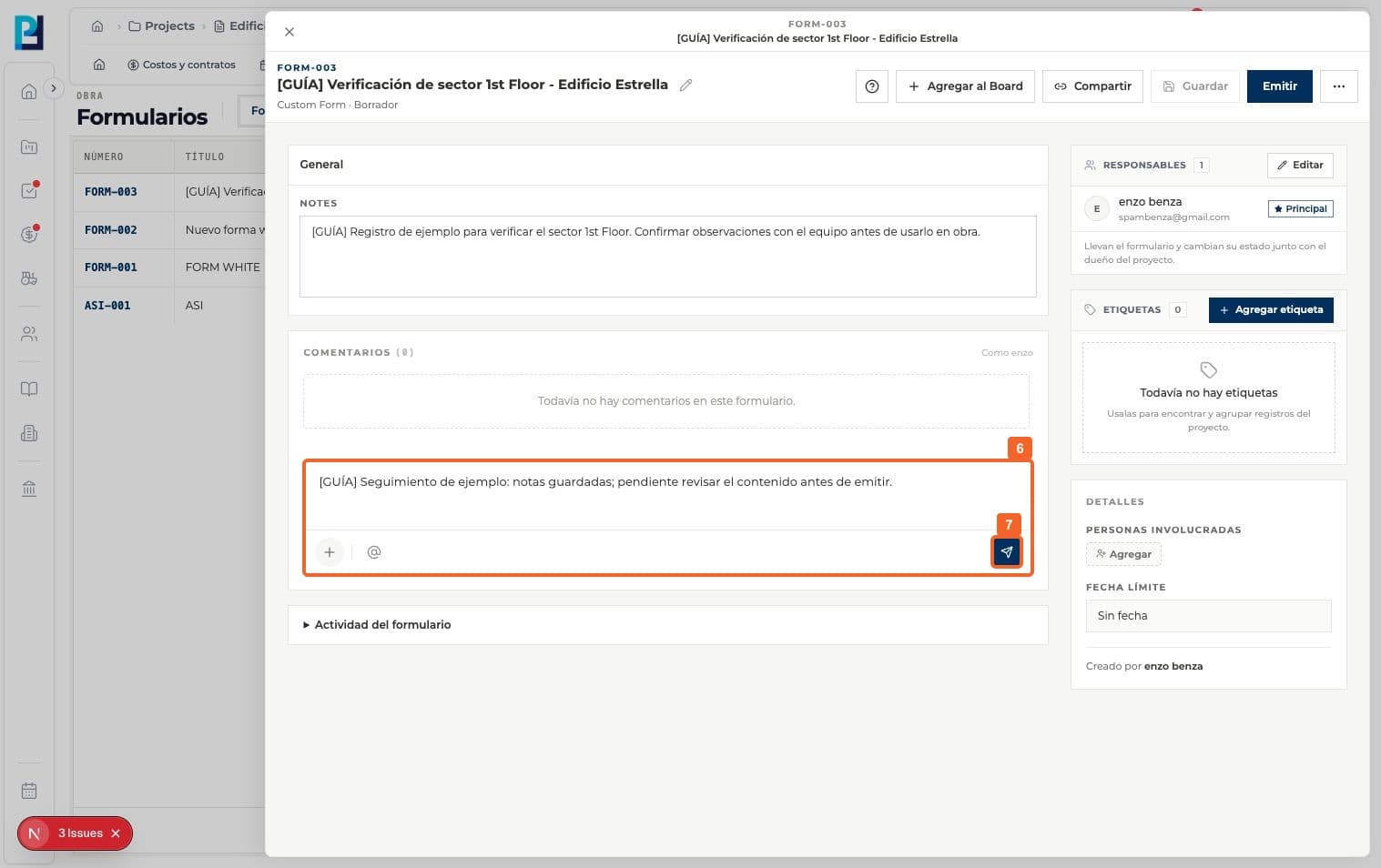1381x868 pixels.
Task: Click the breadcrumb home icon
Action: click(97, 26)
